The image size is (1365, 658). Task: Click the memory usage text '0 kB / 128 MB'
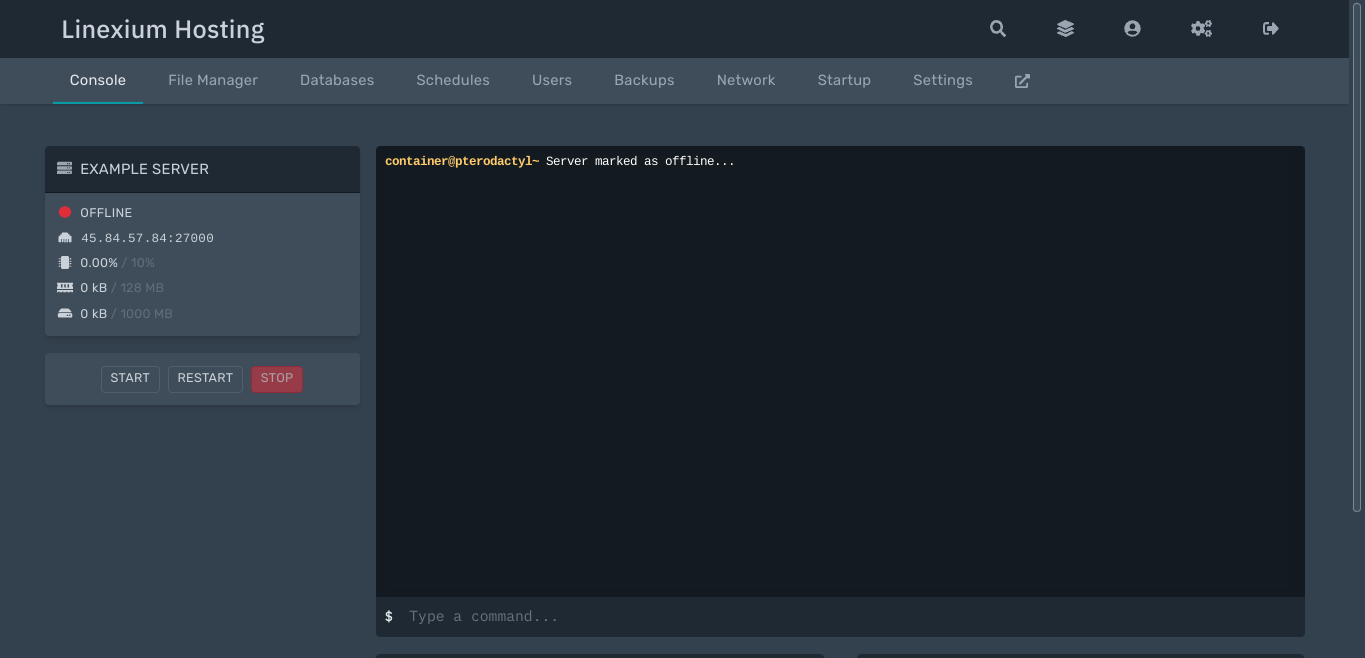click(x=122, y=288)
